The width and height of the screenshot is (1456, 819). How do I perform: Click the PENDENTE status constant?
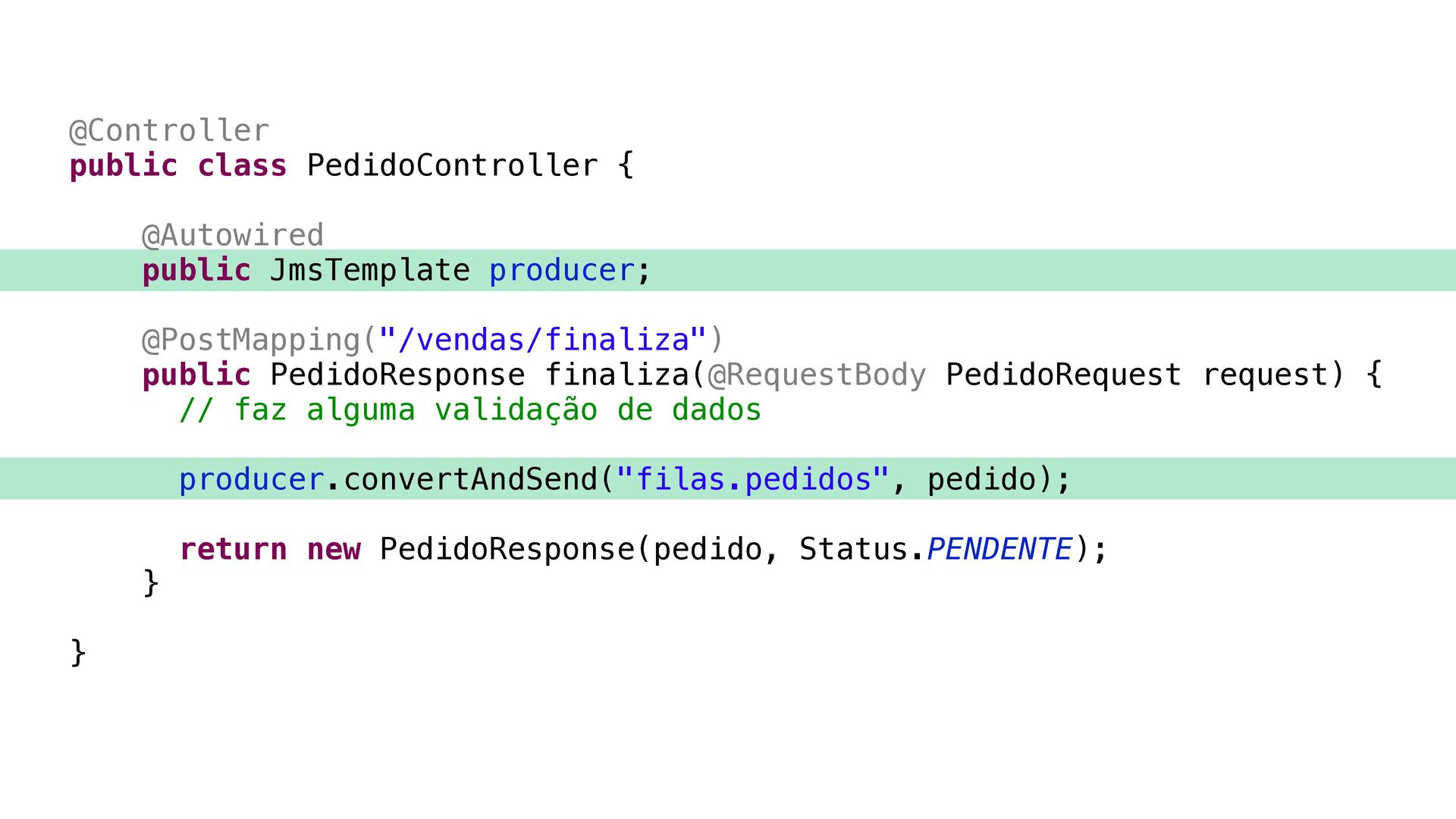(999, 548)
